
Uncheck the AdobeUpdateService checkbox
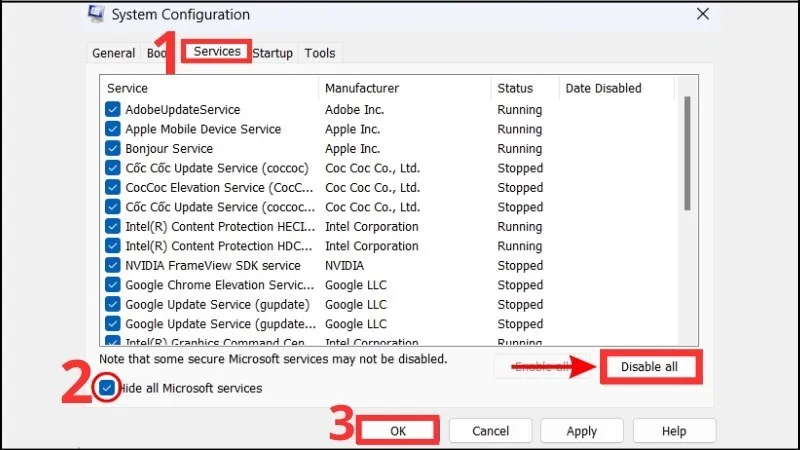click(x=113, y=110)
